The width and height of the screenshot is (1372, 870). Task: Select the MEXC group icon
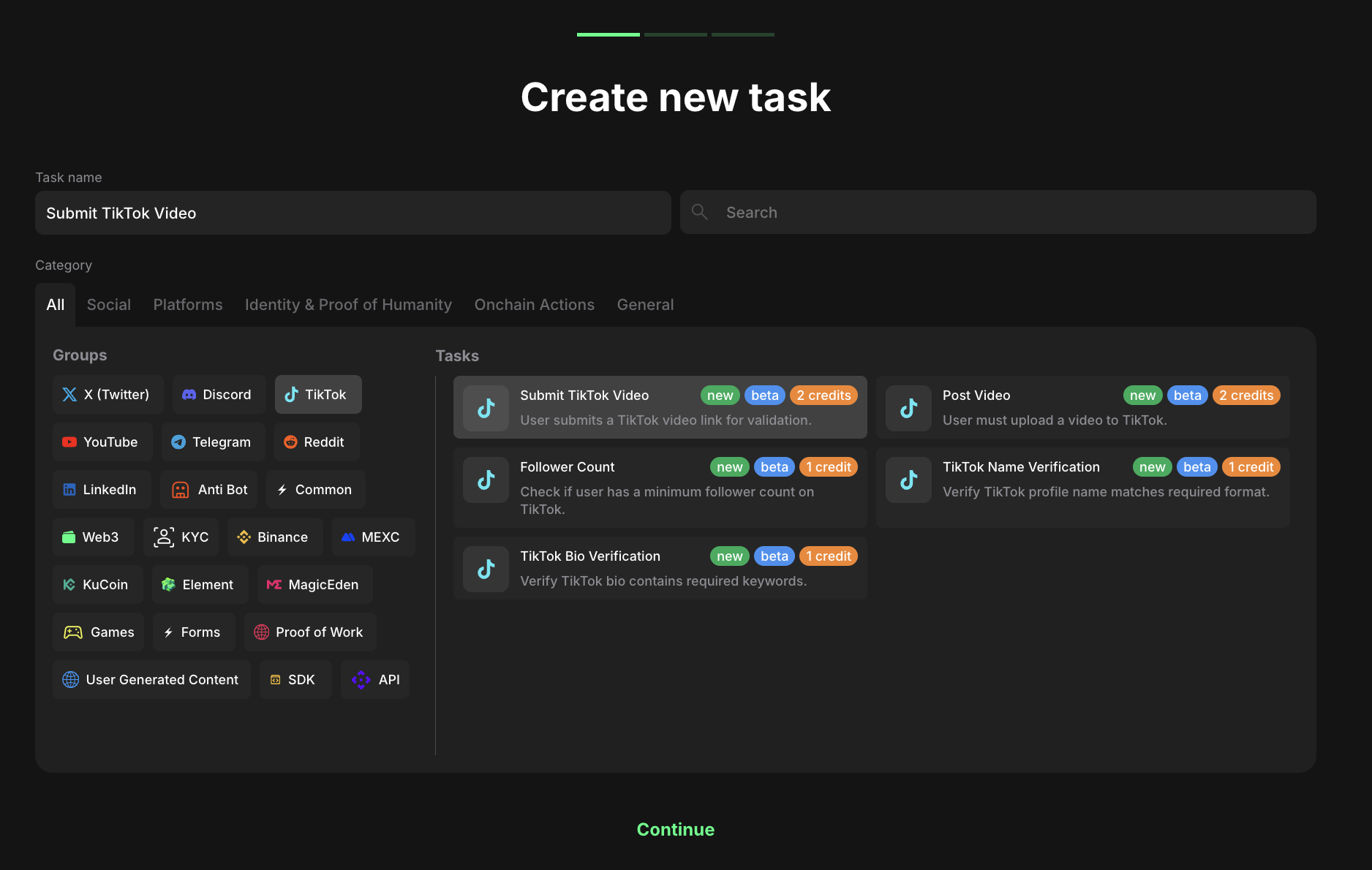tap(348, 537)
